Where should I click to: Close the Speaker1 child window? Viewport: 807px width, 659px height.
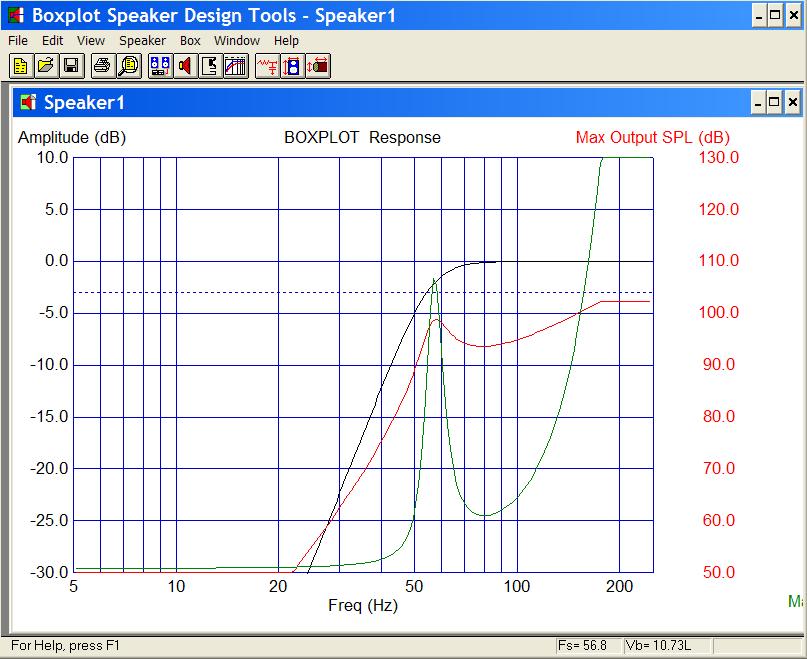pyautogui.click(x=793, y=102)
